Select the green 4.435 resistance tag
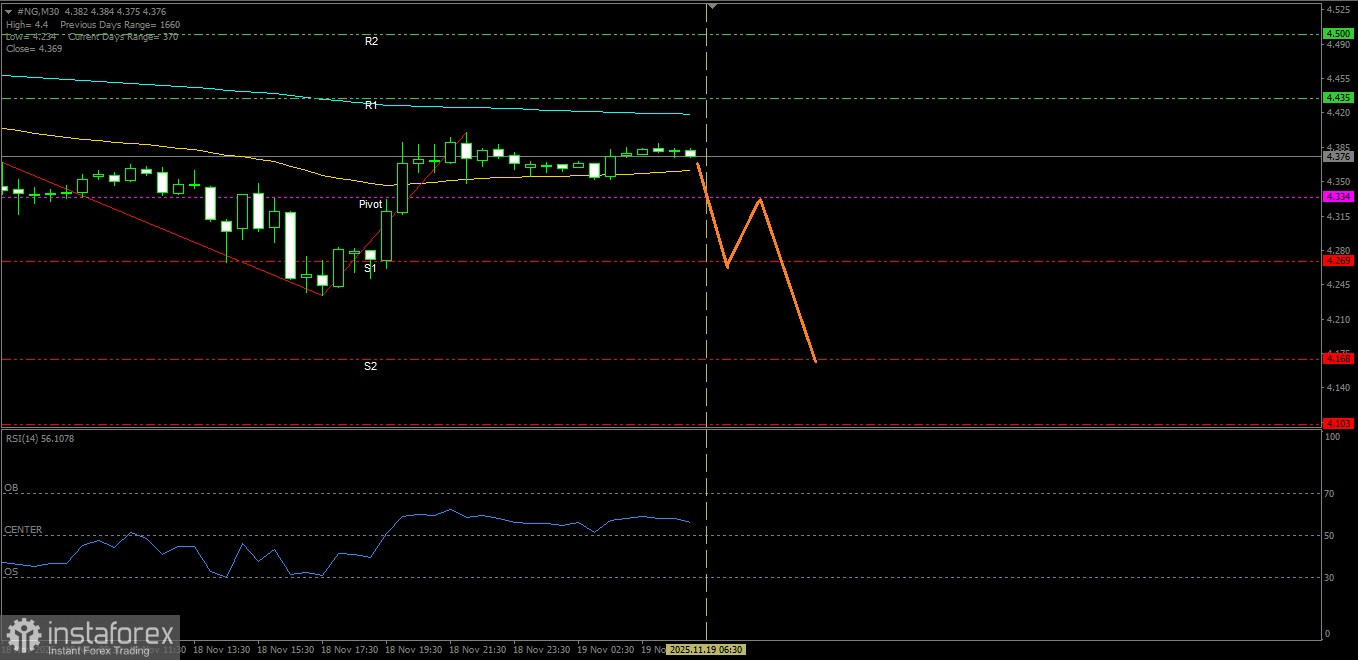The height and width of the screenshot is (660, 1358). 1336,97
